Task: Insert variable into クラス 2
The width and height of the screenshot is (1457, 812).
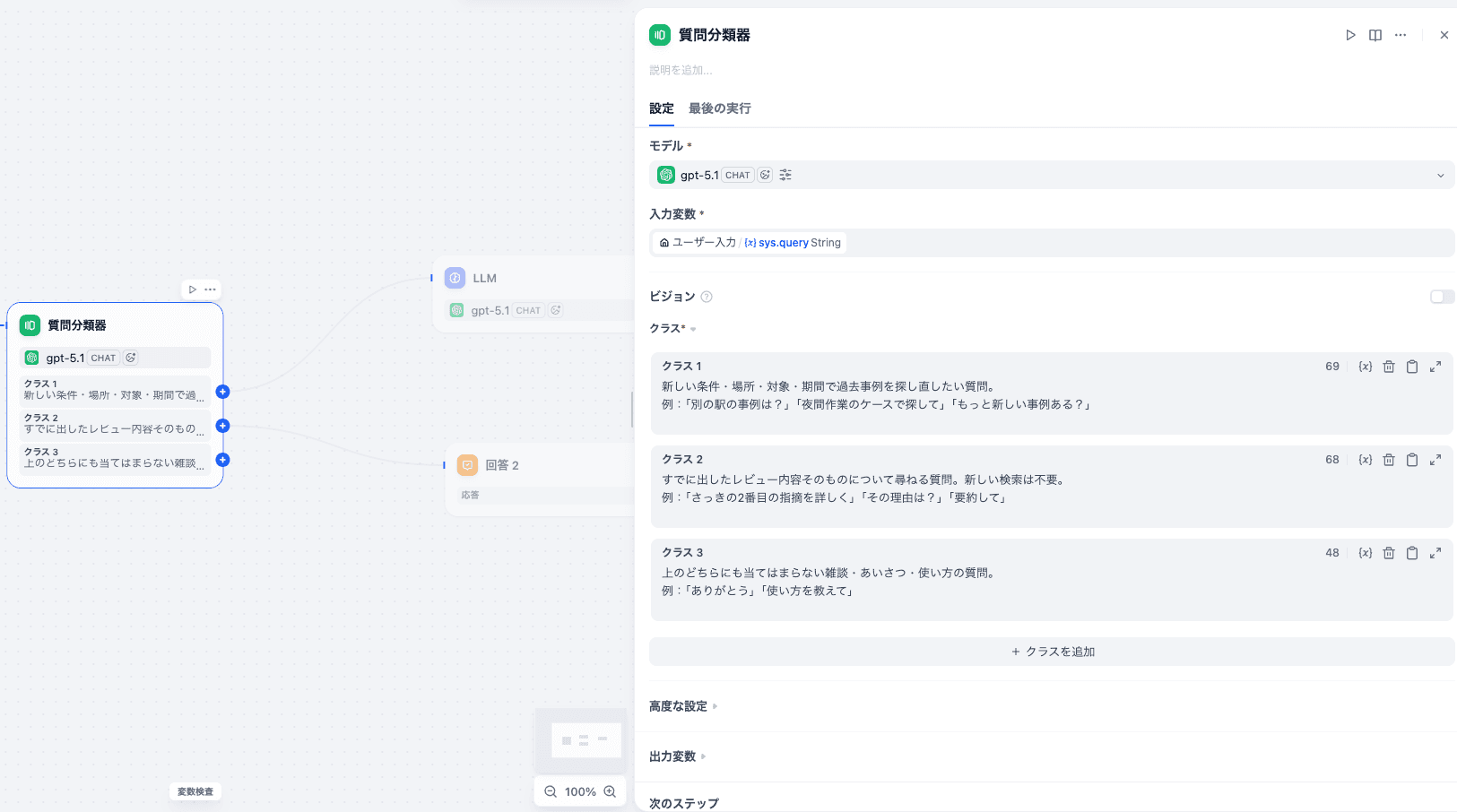Action: coord(1366,460)
